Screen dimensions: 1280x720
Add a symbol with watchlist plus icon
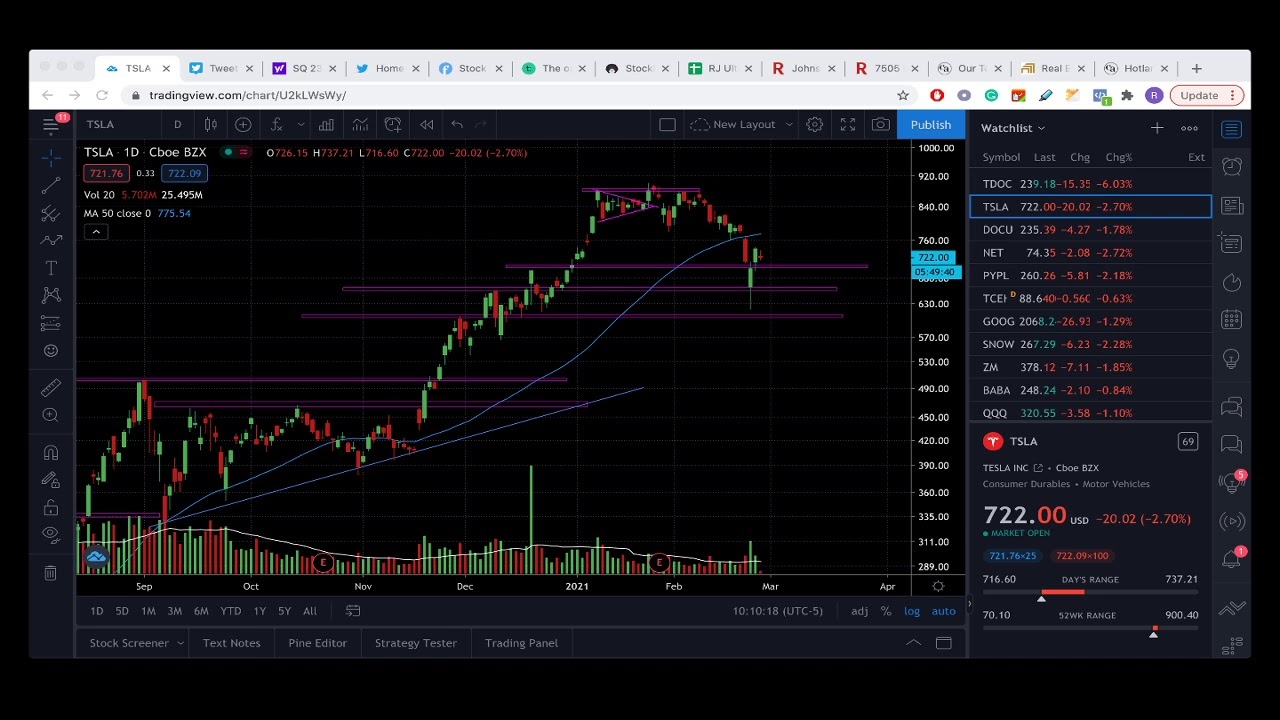[1156, 128]
